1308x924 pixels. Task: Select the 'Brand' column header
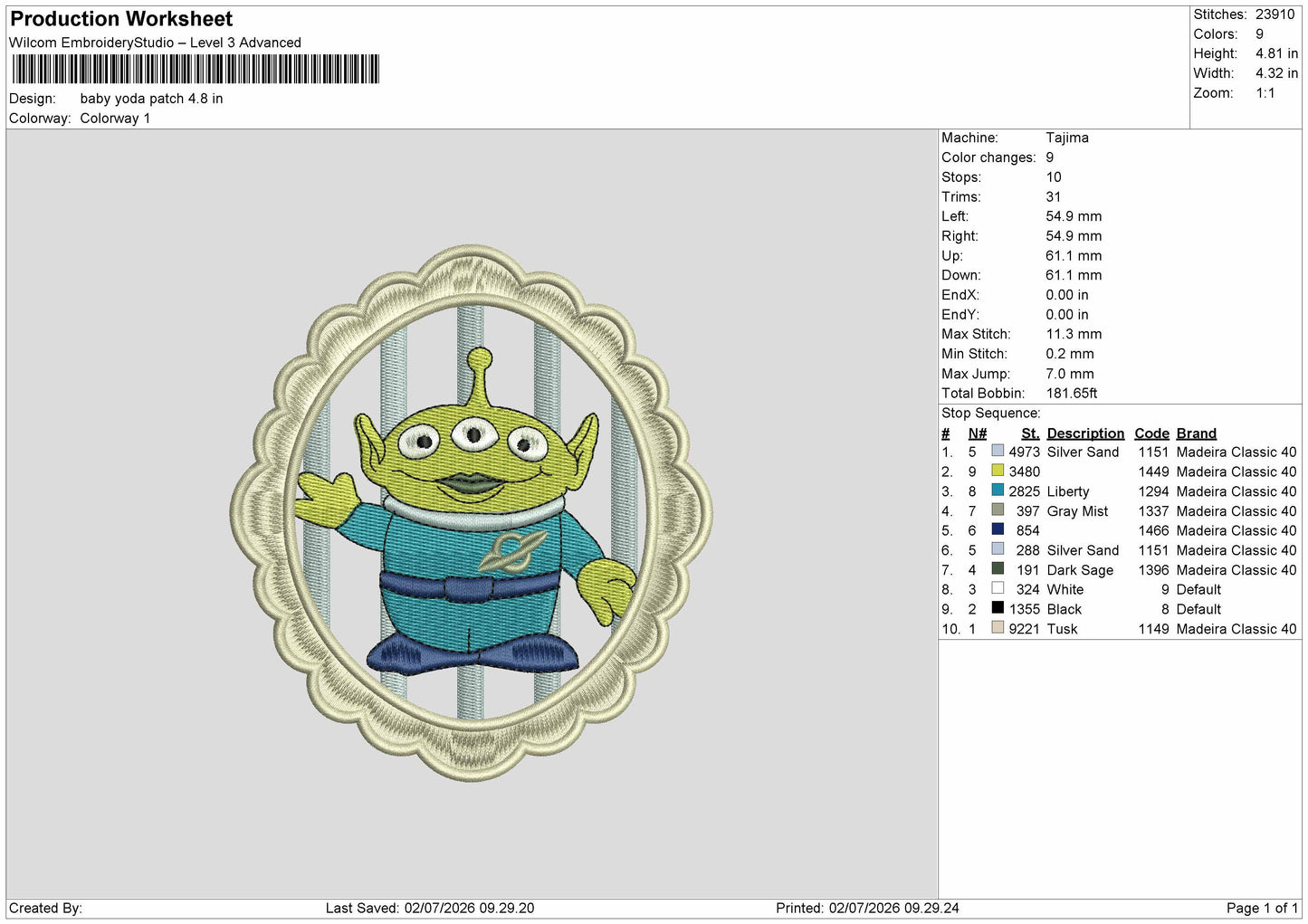(x=1197, y=433)
